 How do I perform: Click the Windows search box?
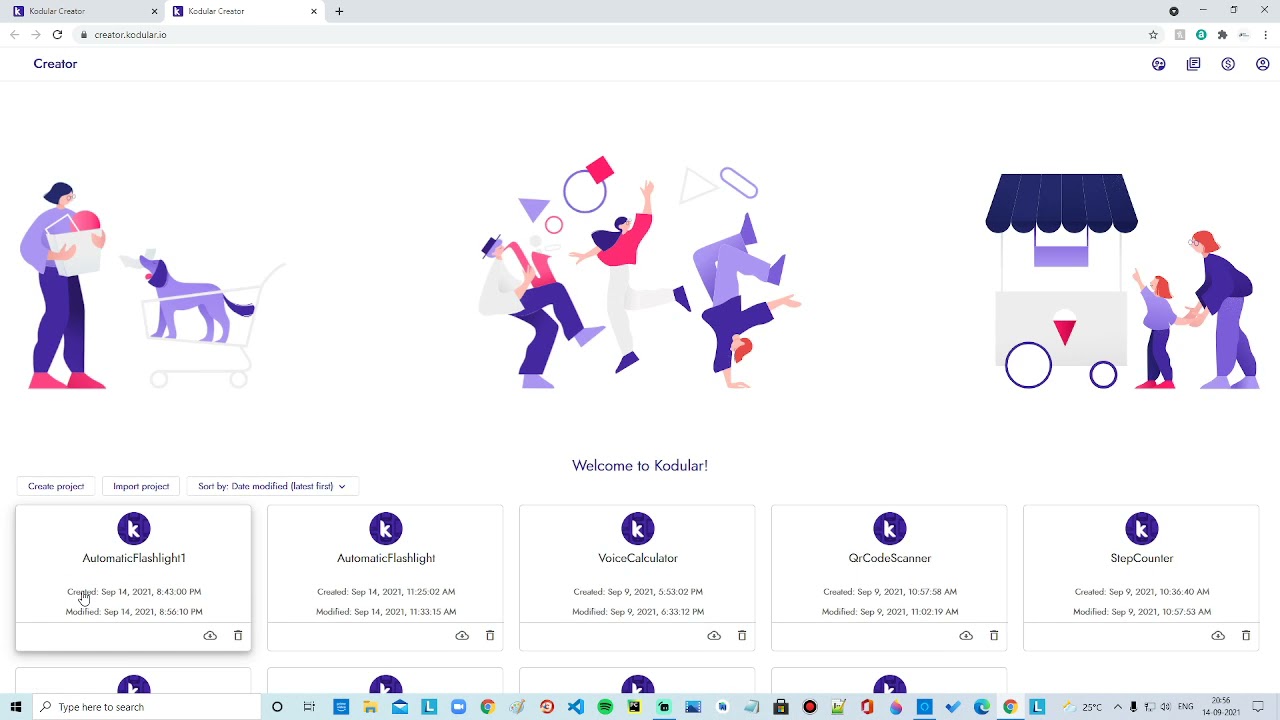click(x=148, y=707)
